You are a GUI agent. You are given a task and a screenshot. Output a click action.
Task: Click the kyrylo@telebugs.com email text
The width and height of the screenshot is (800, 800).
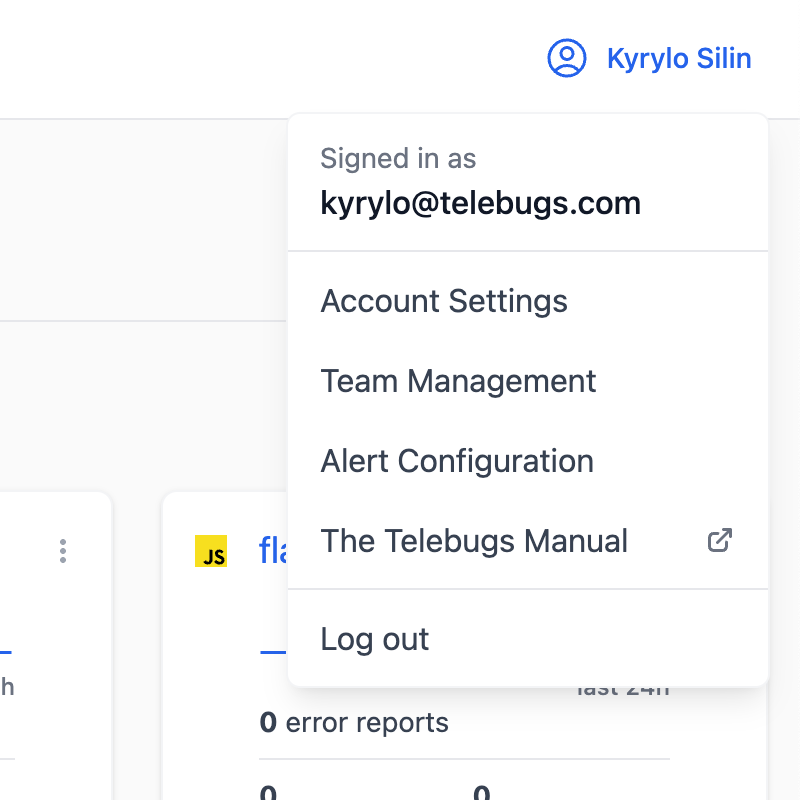coord(480,203)
